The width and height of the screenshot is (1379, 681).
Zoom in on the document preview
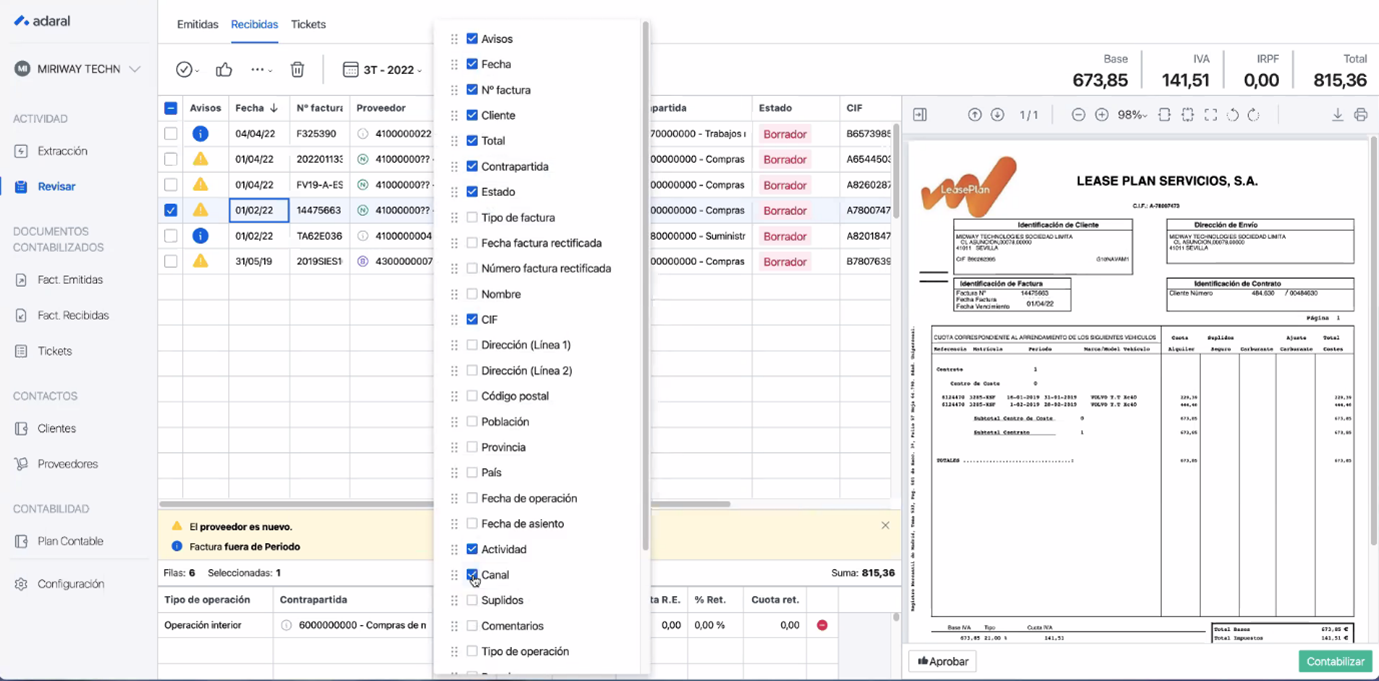(x=1101, y=115)
